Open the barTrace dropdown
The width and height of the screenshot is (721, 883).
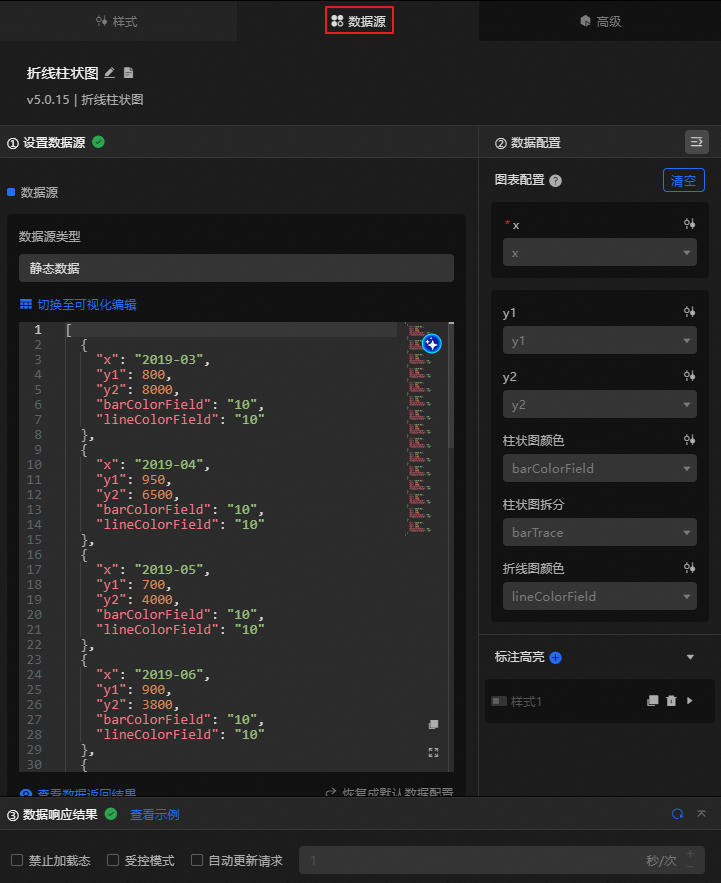599,532
